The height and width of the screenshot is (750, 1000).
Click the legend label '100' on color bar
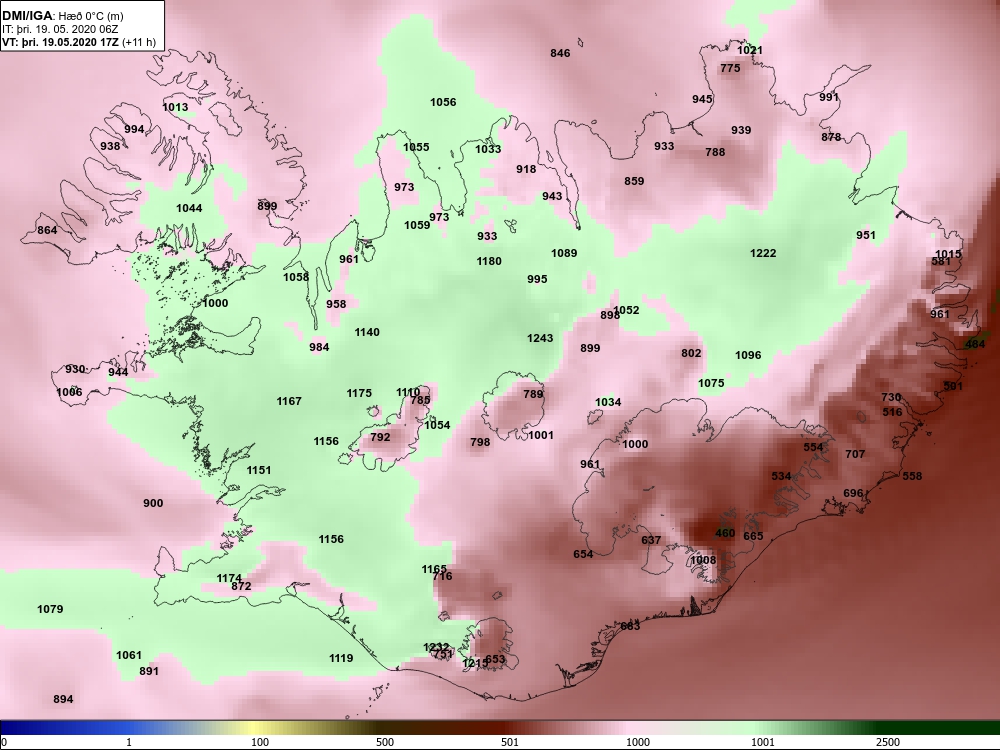click(x=260, y=742)
